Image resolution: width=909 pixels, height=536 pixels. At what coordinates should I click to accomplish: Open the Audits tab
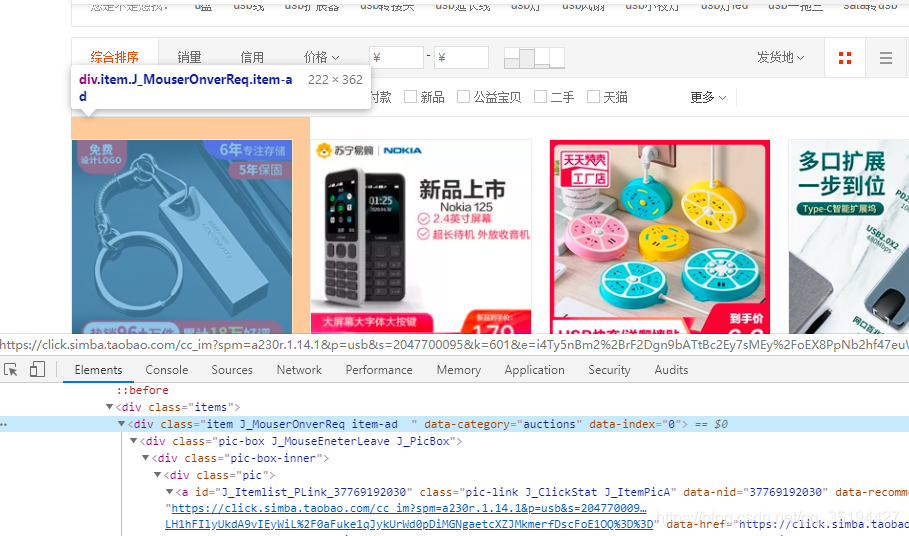[671, 370]
